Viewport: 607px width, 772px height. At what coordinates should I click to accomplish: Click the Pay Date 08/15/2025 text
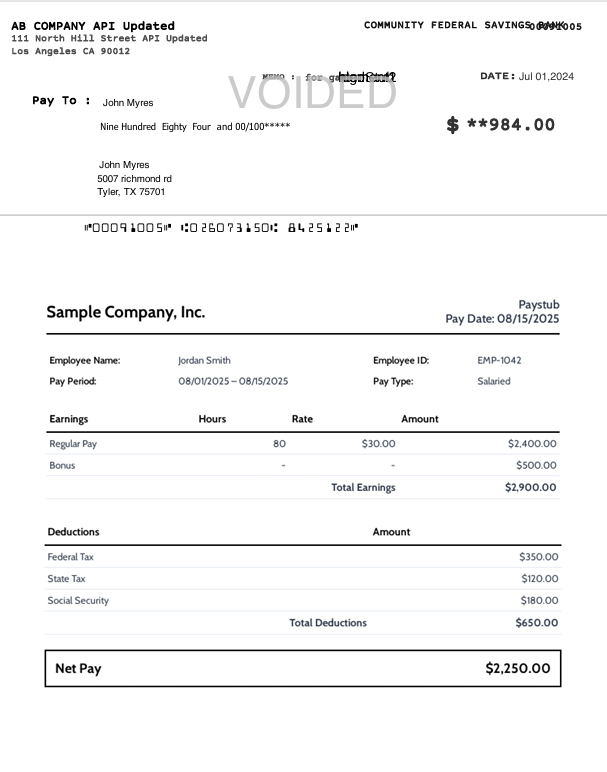click(x=502, y=319)
